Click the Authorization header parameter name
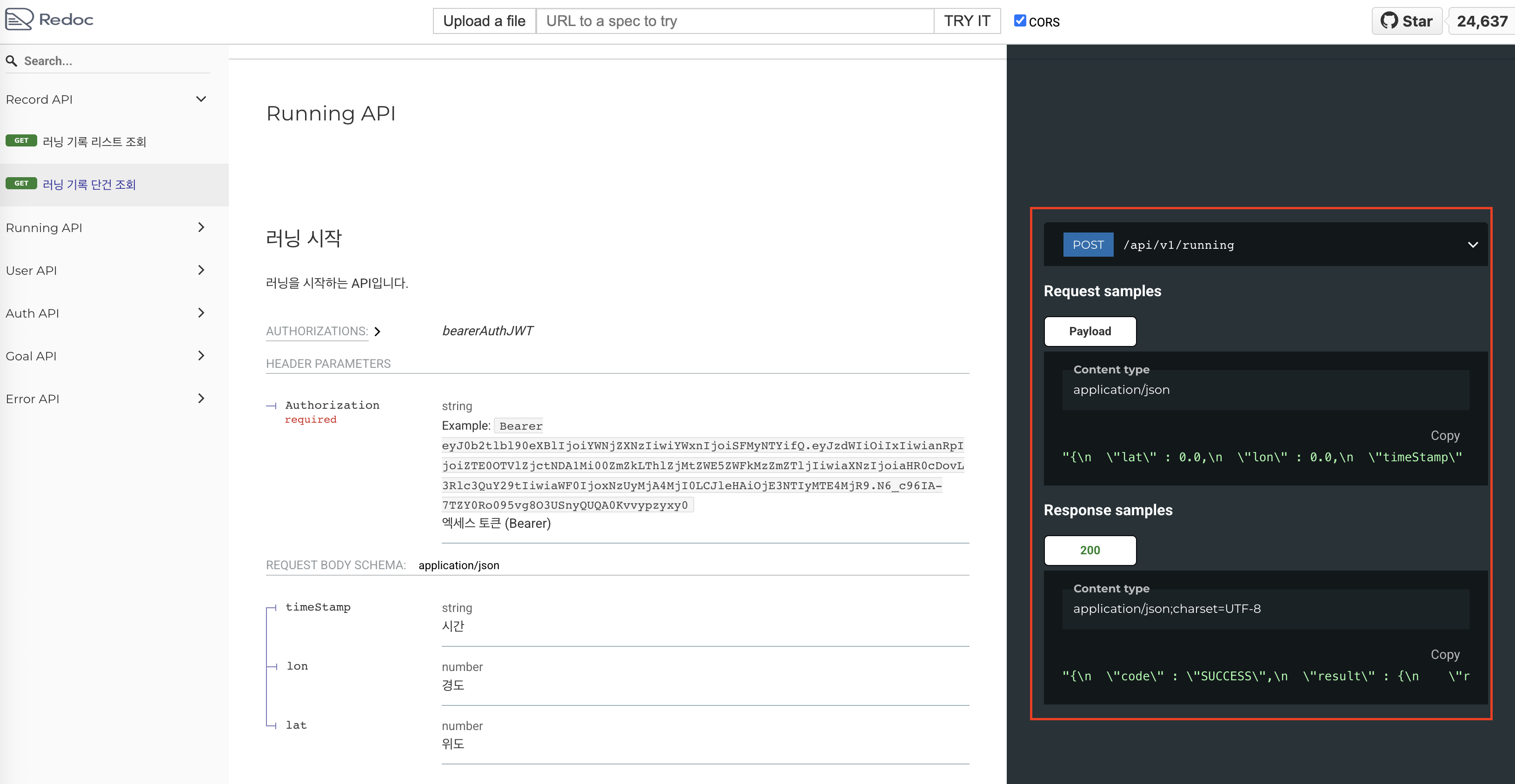Viewport: 1515px width, 784px height. tap(332, 405)
